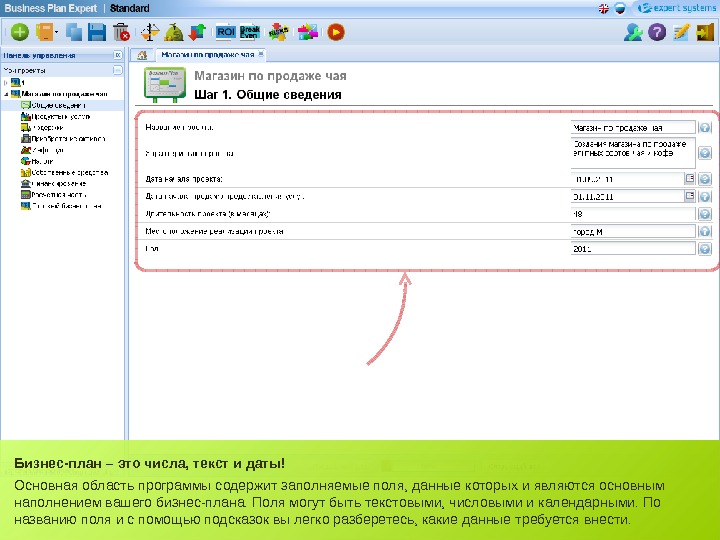Open the Risks analysis icon
Screen dimensions: 720x540
278,32
